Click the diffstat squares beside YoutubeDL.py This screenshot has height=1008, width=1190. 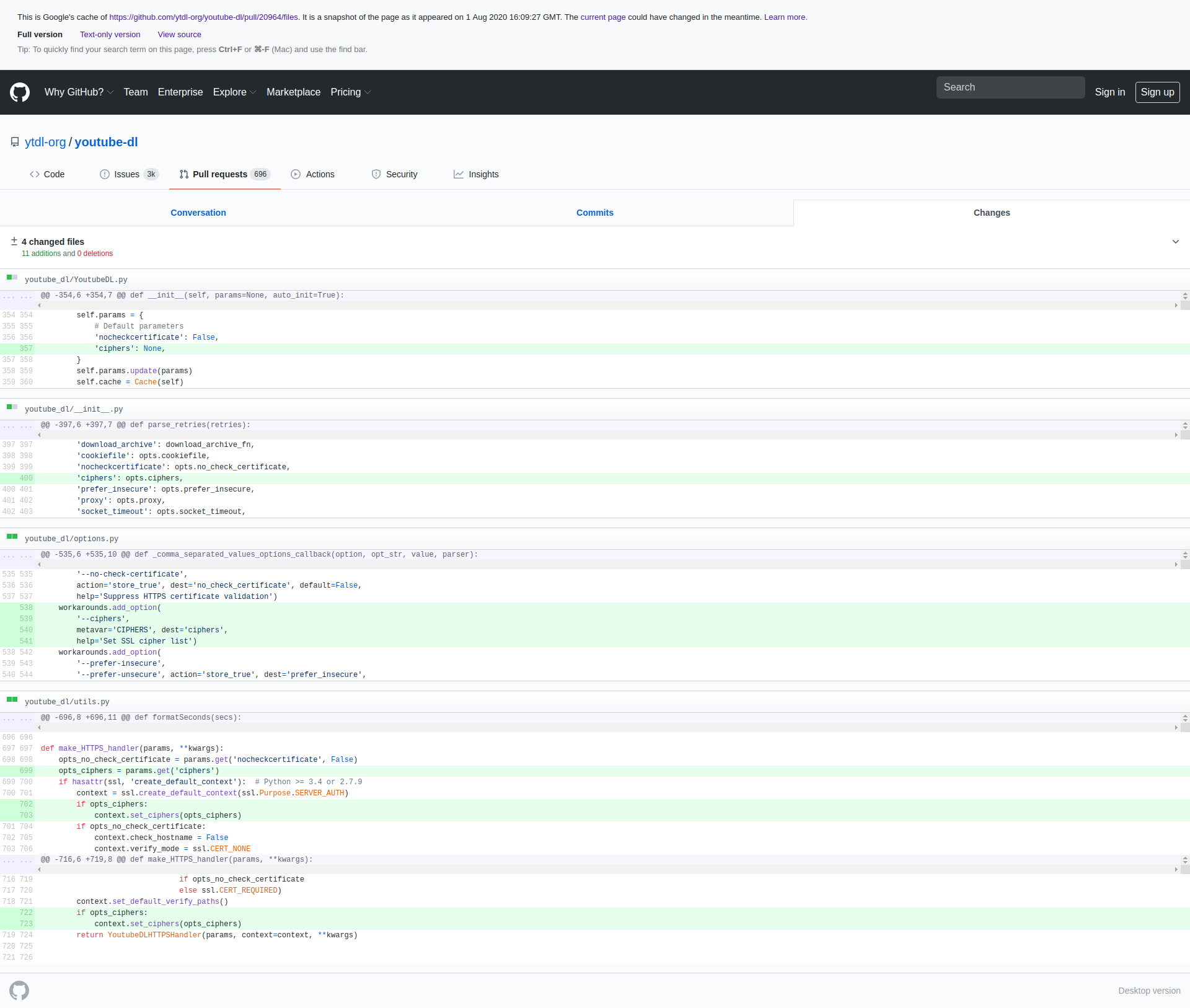[x=12, y=277]
